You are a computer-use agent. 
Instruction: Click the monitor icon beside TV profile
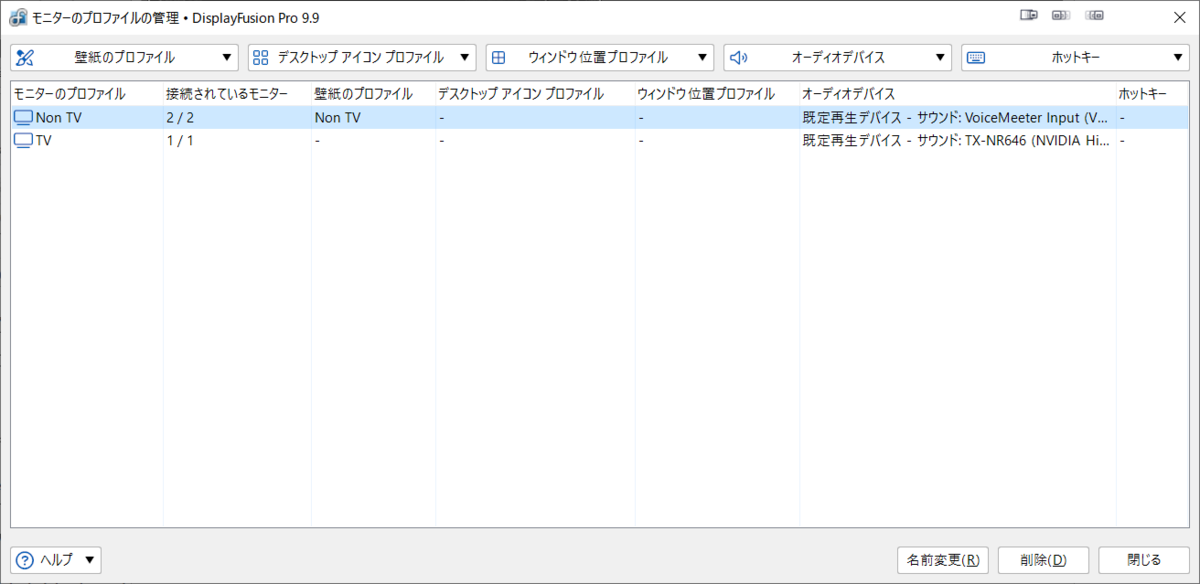tap(22, 140)
